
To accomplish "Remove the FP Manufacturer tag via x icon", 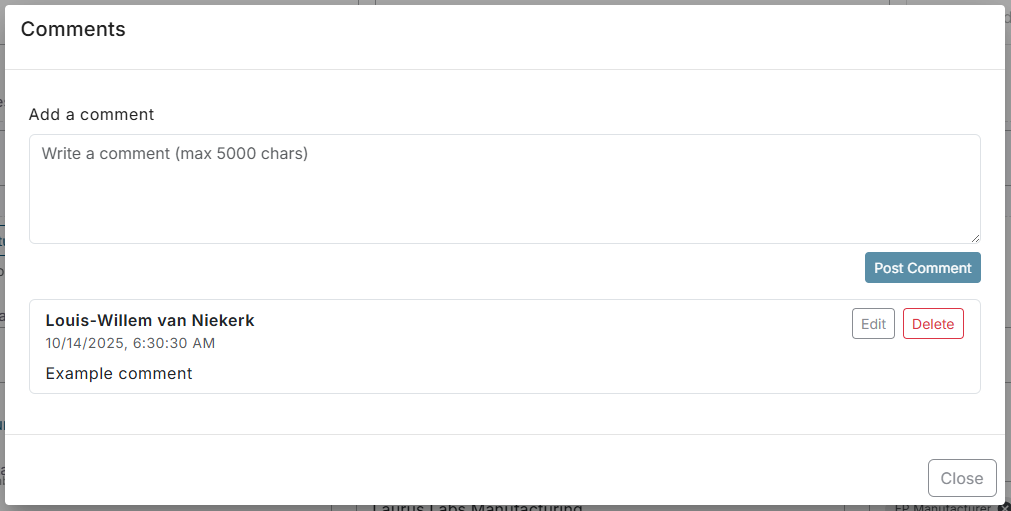I will pos(1003,508).
